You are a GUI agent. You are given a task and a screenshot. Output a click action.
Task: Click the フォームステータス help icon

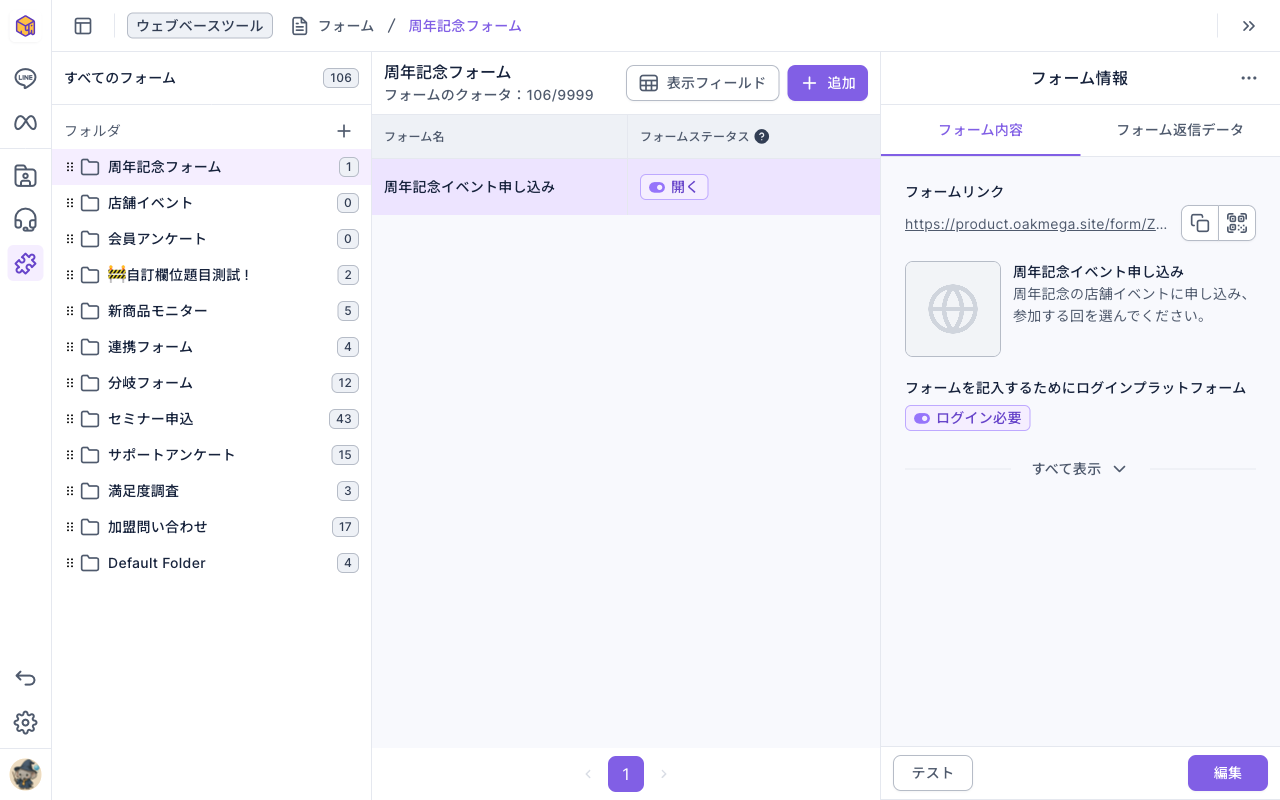(762, 137)
